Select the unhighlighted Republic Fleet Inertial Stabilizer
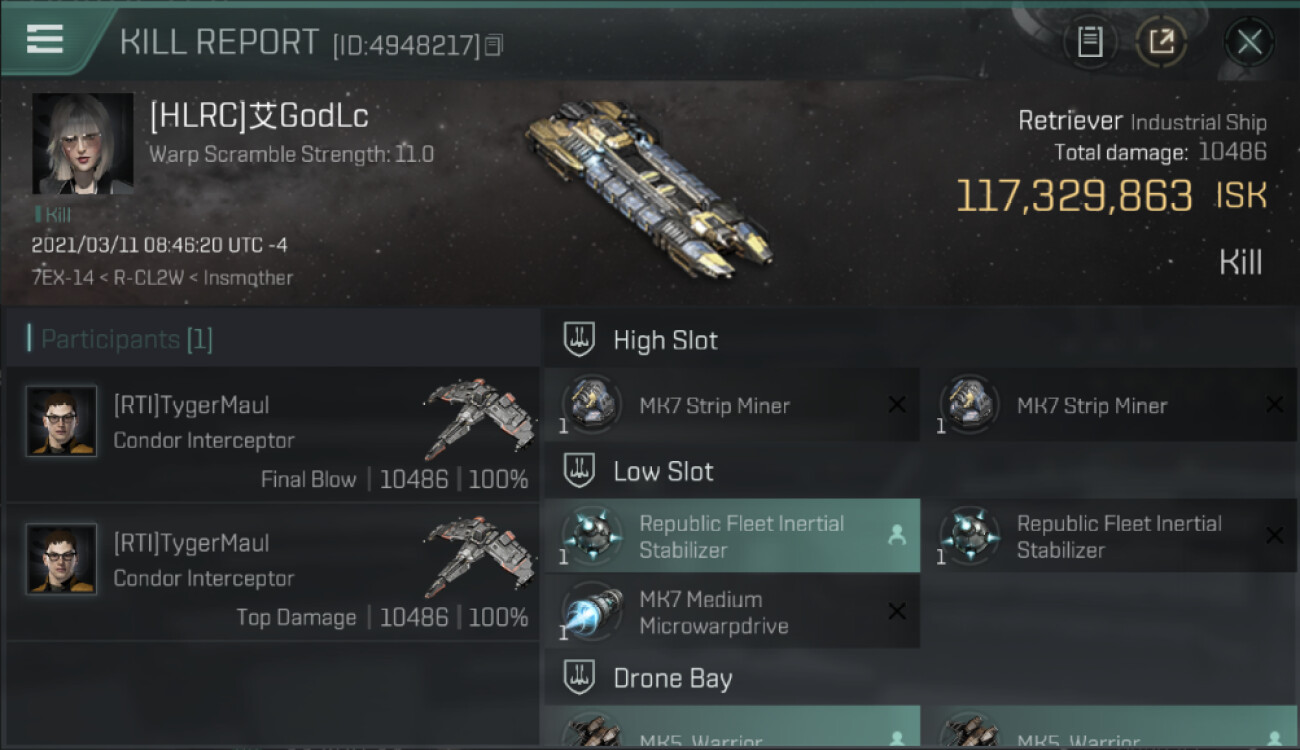 [1109, 536]
